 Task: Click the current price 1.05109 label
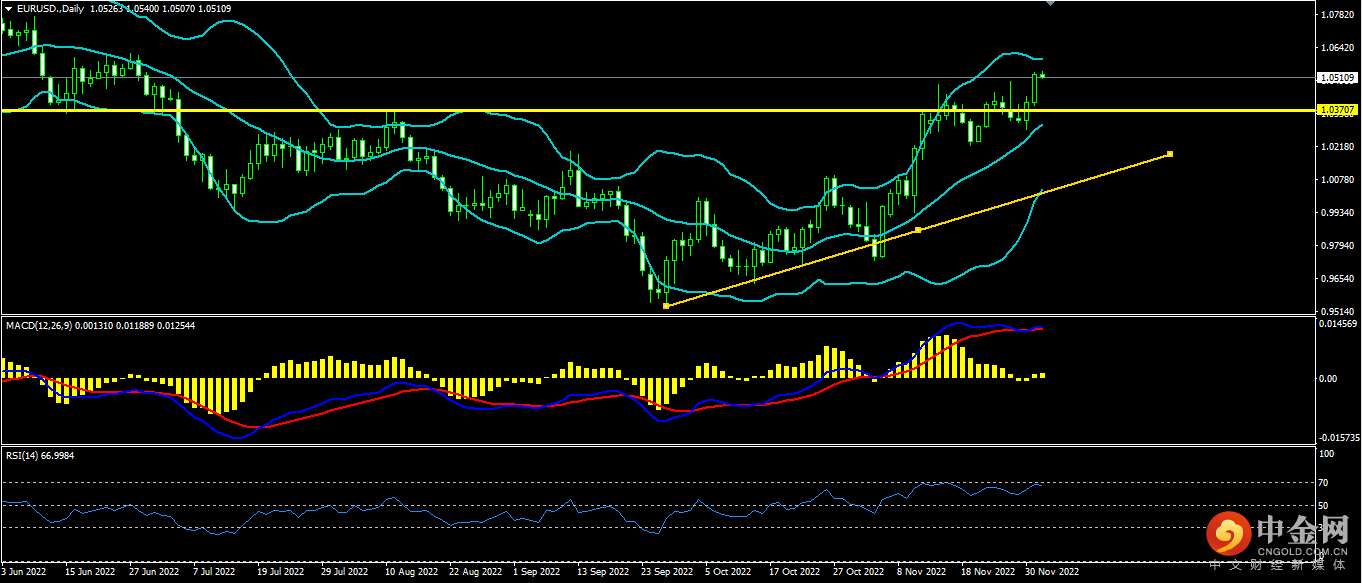tap(1337, 77)
